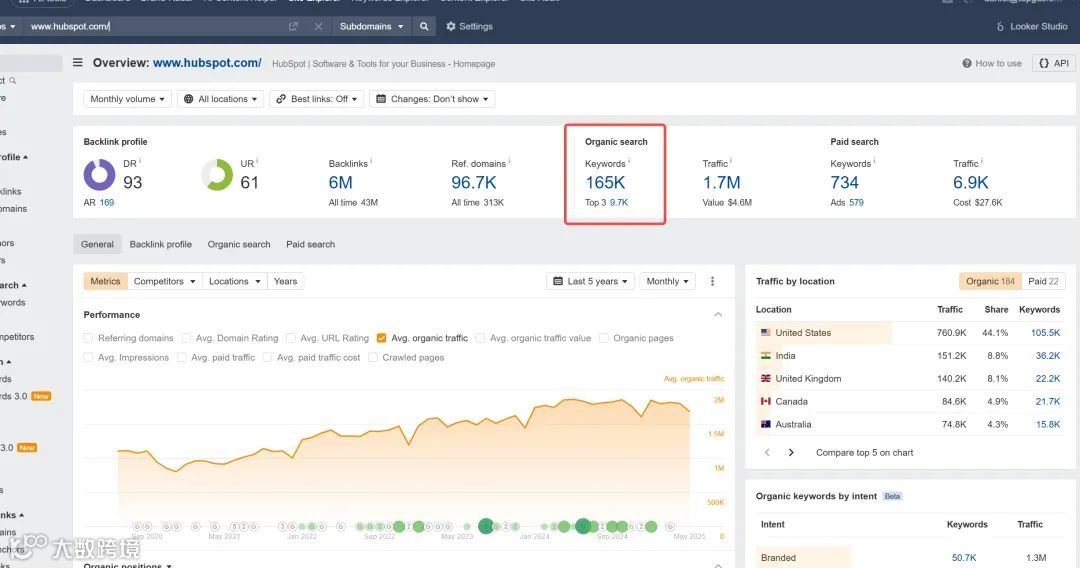Image resolution: width=1080 pixels, height=568 pixels.
Task: Open the Best links: Off dropdown
Action: coord(317,99)
